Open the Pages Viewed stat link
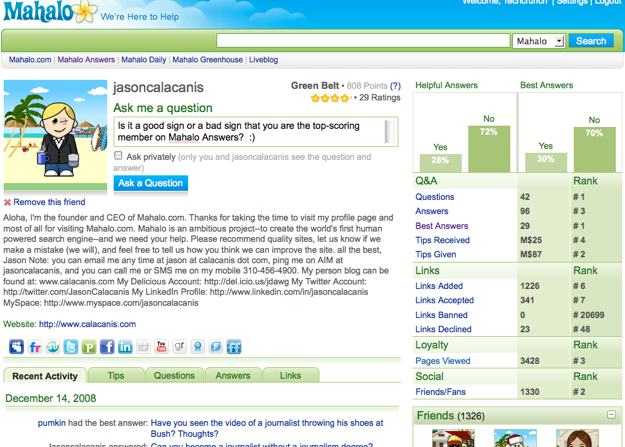Image resolution: width=625 pixels, height=447 pixels. click(443, 361)
